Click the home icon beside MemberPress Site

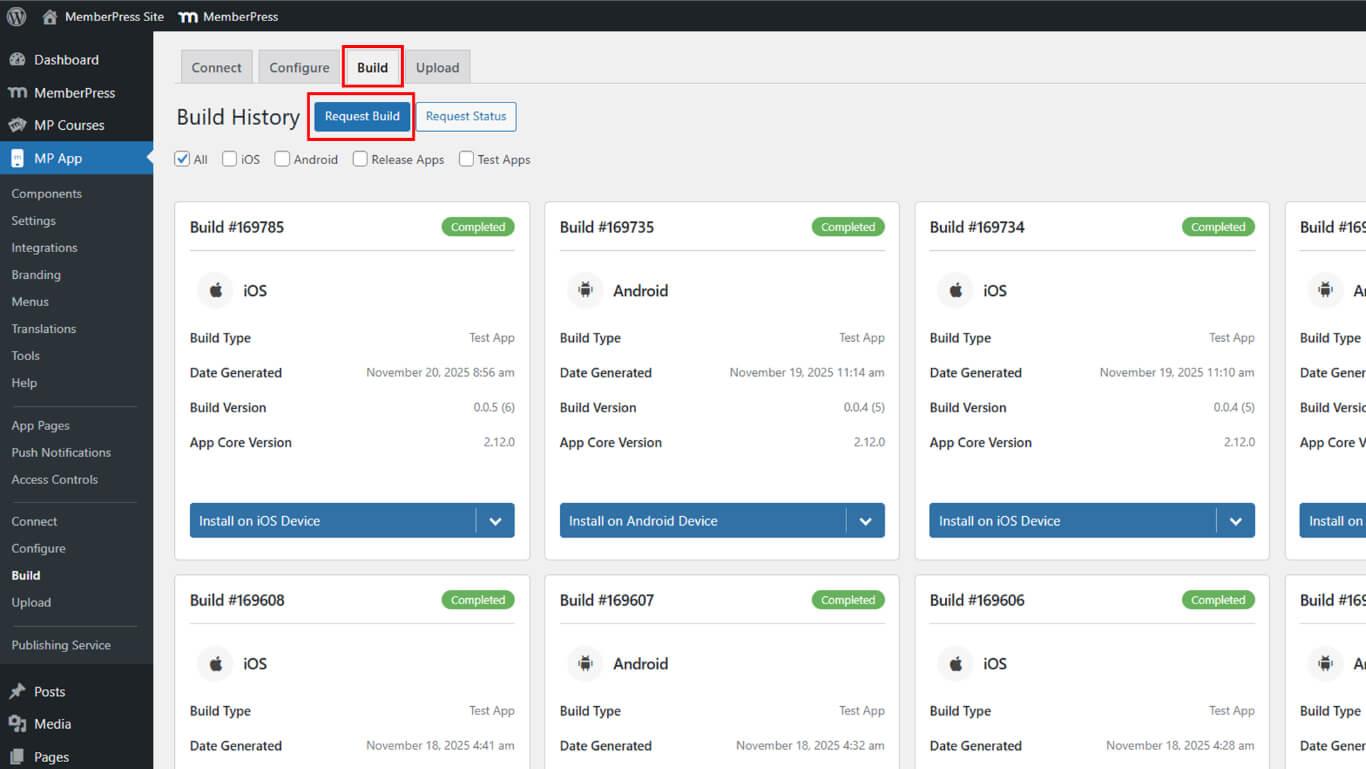pyautogui.click(x=50, y=16)
